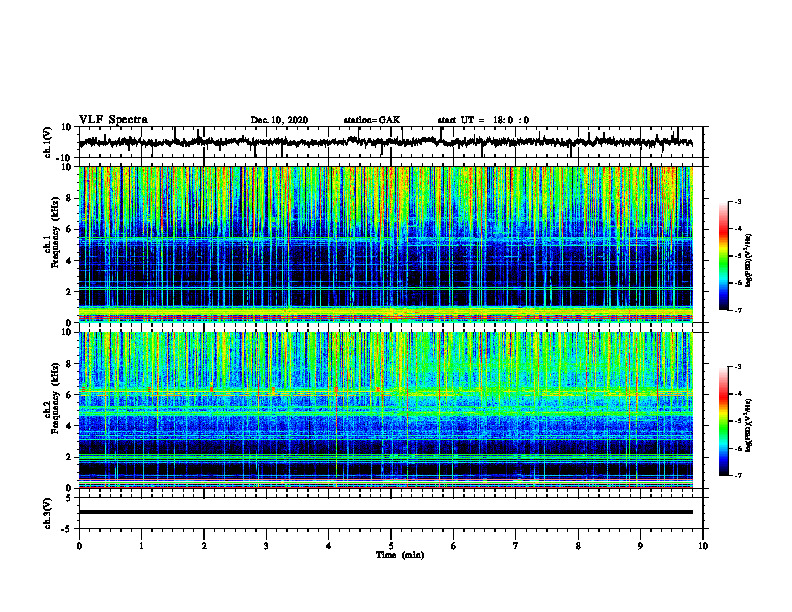792x612 pixels.
Task: Click the ch.2 color scale bar
Action: (x=724, y=421)
